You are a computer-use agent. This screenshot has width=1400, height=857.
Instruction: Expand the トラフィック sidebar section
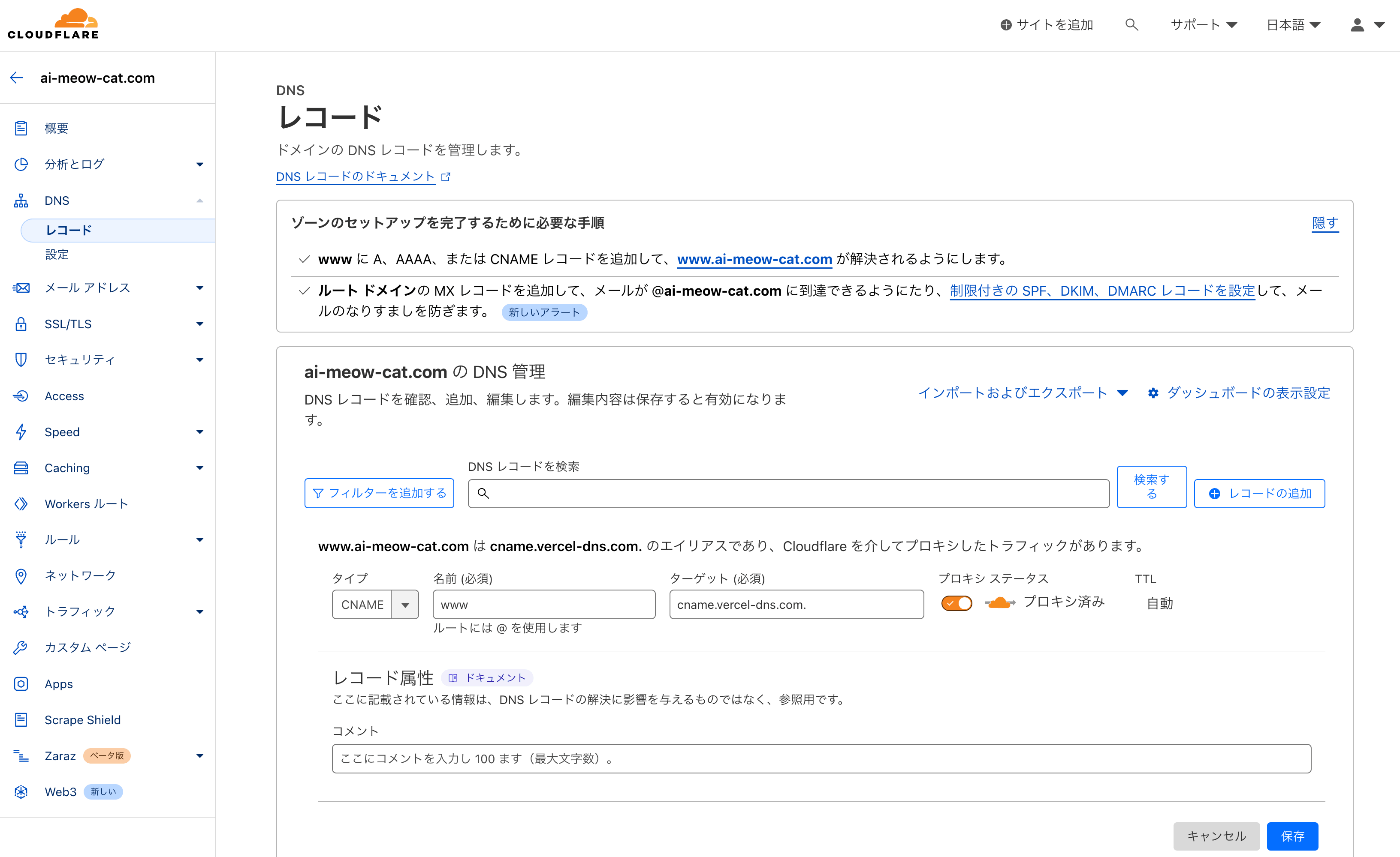click(200, 612)
